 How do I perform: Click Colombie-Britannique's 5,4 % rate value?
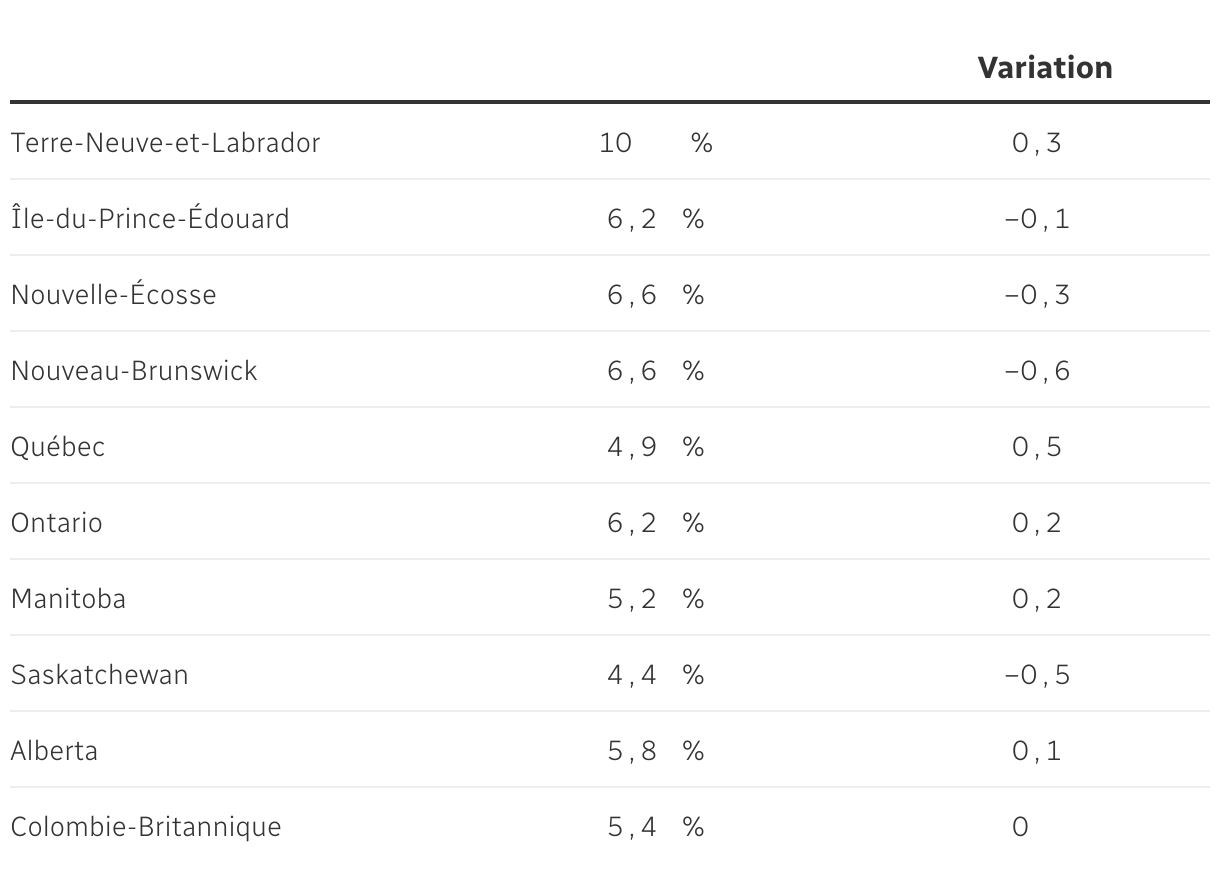(655, 827)
